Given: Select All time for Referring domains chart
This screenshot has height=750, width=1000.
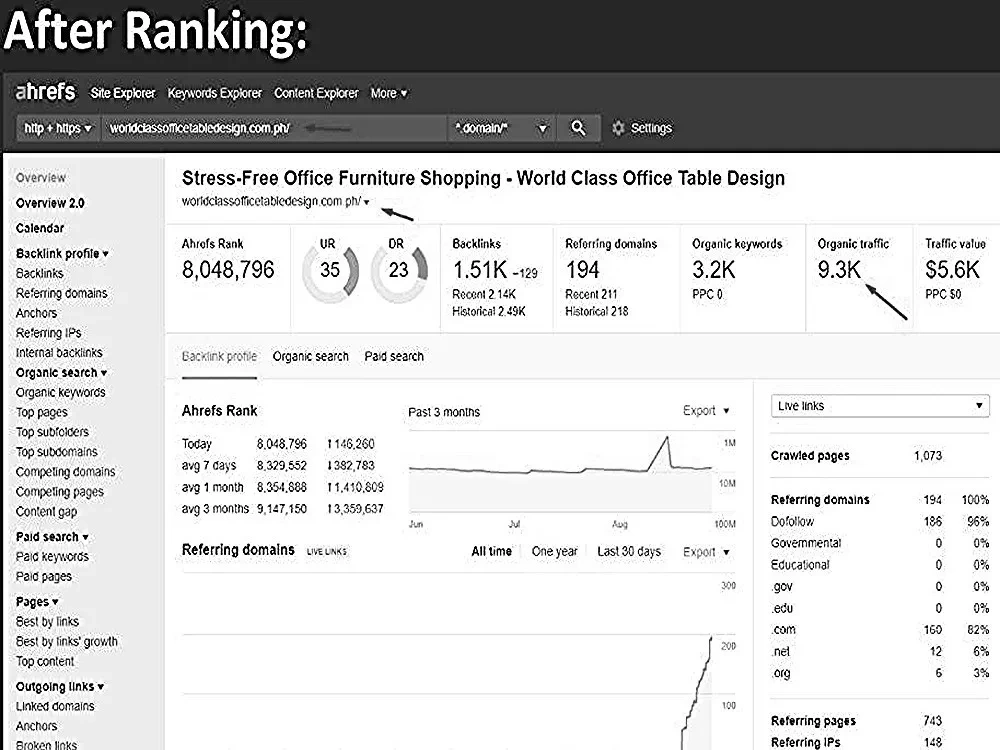Looking at the screenshot, I should [x=491, y=552].
